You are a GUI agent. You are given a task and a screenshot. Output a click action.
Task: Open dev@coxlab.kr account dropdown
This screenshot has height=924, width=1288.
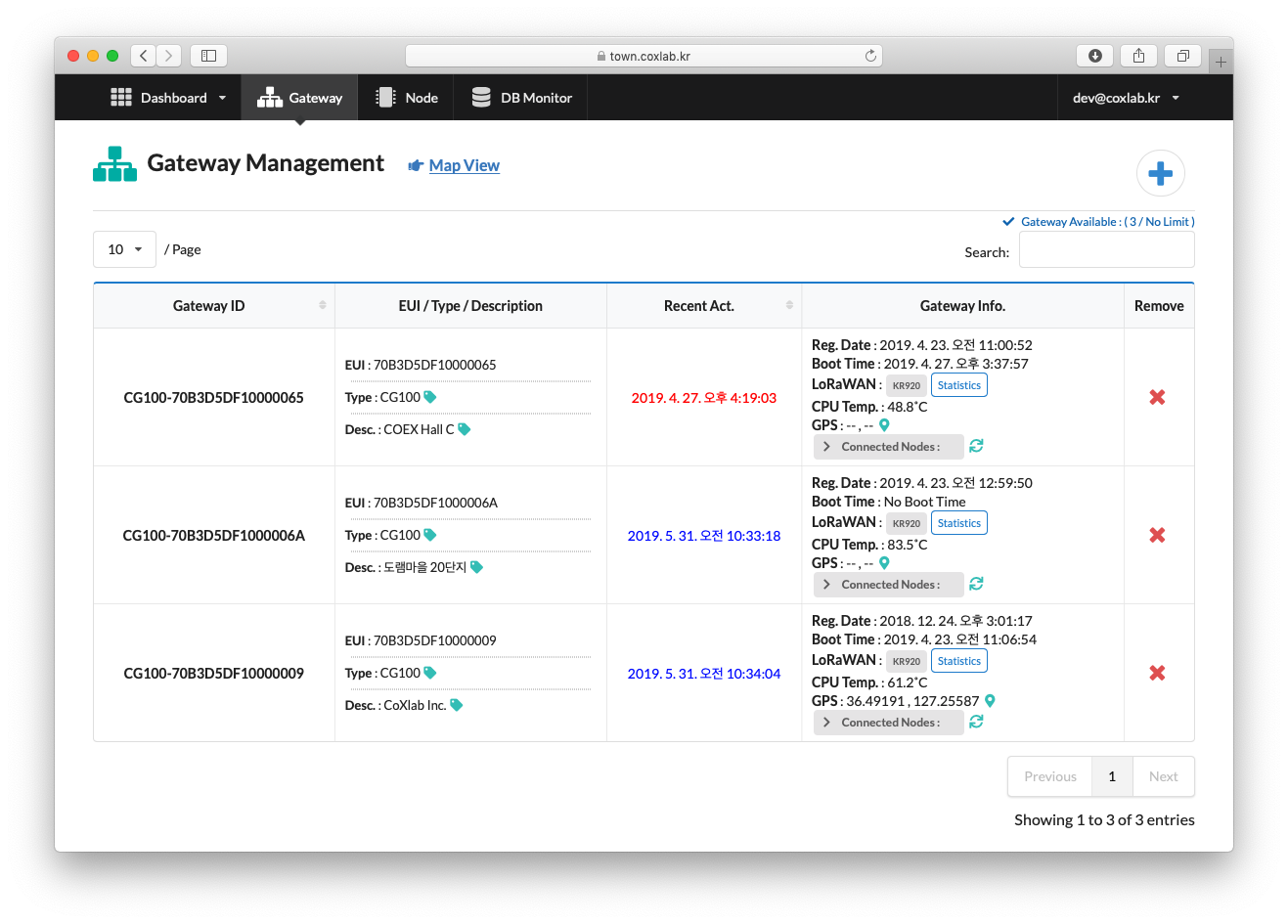(x=1126, y=98)
